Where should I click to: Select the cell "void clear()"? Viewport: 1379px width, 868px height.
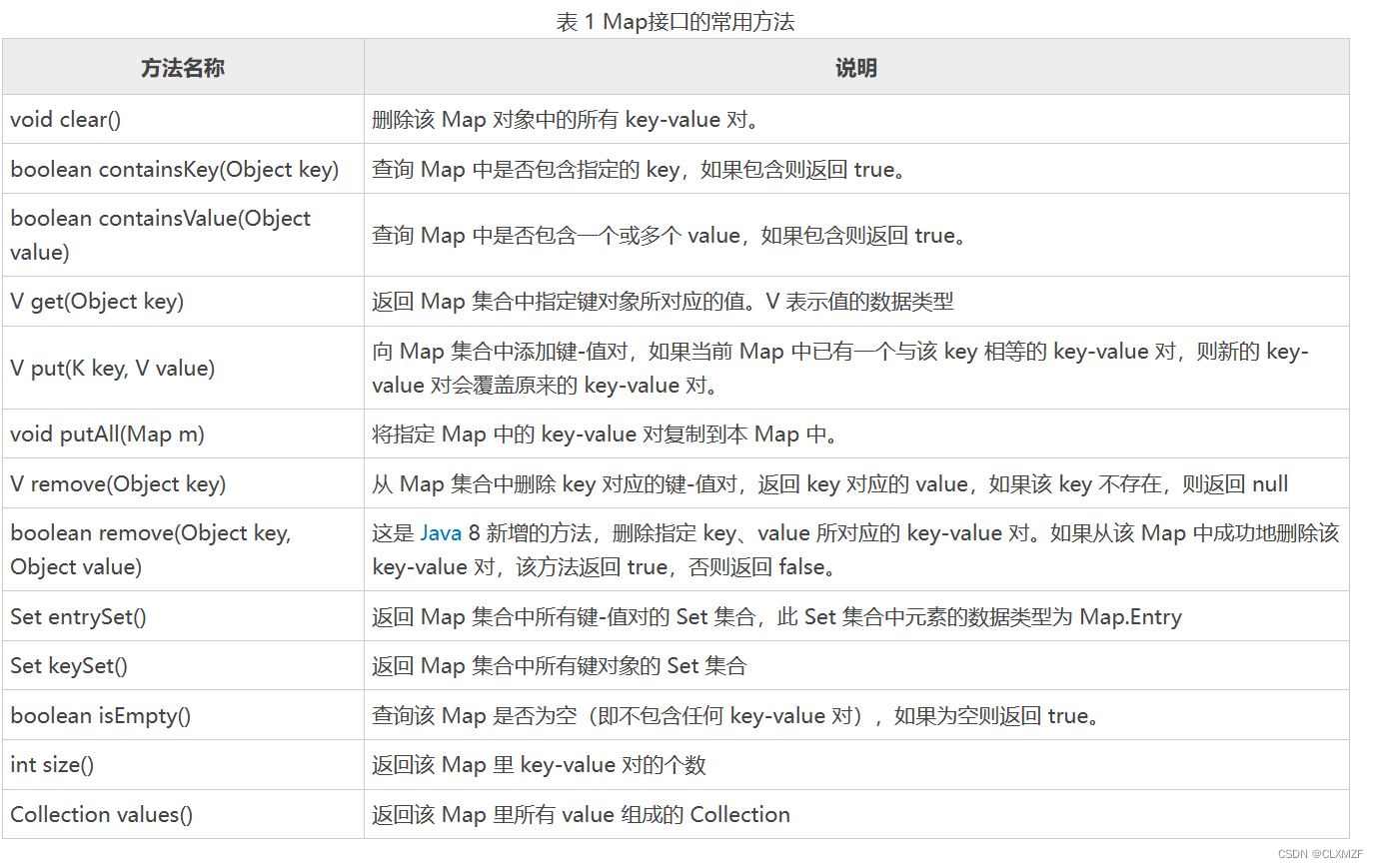[183, 119]
